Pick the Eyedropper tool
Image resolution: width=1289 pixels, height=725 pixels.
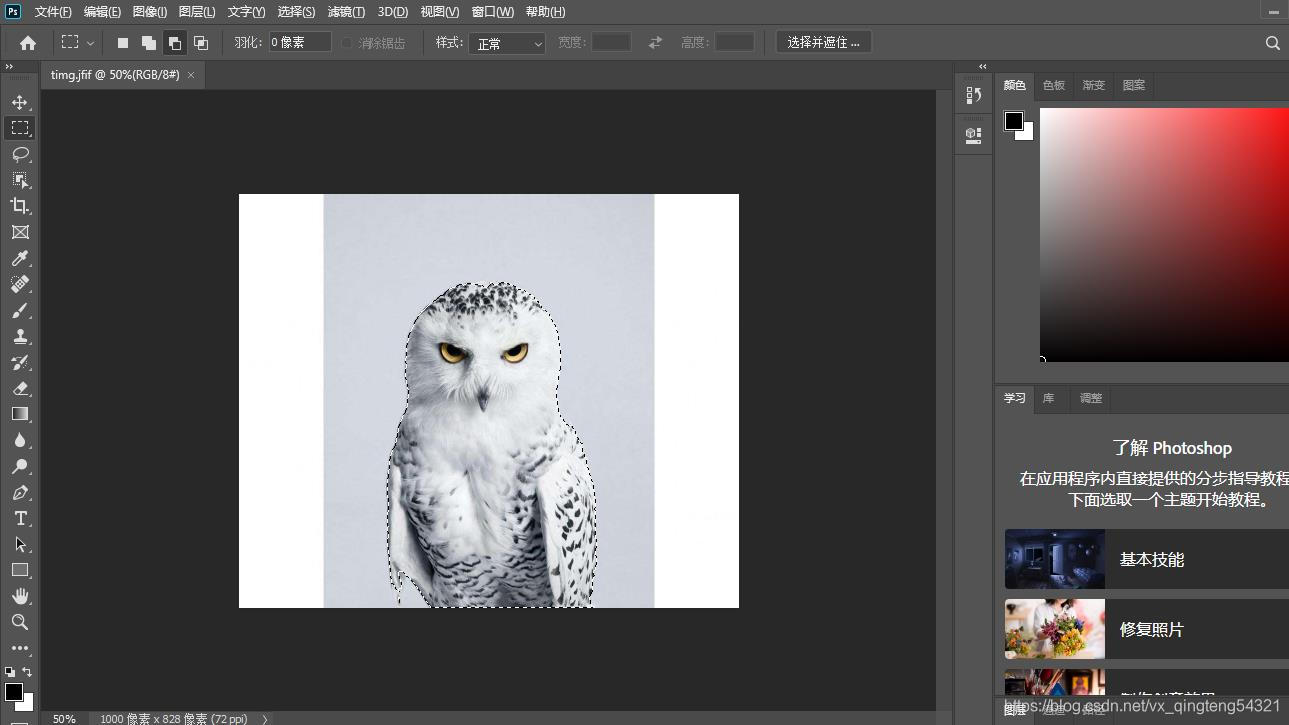(x=20, y=258)
